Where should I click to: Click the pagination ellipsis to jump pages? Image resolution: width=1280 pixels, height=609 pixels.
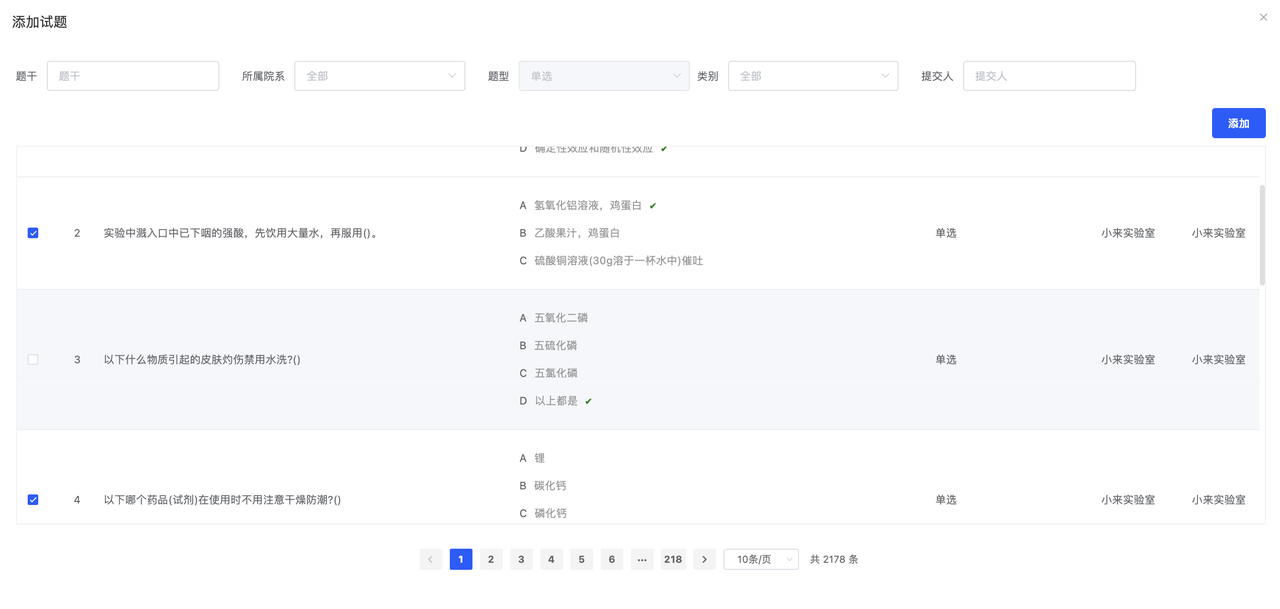(x=642, y=559)
